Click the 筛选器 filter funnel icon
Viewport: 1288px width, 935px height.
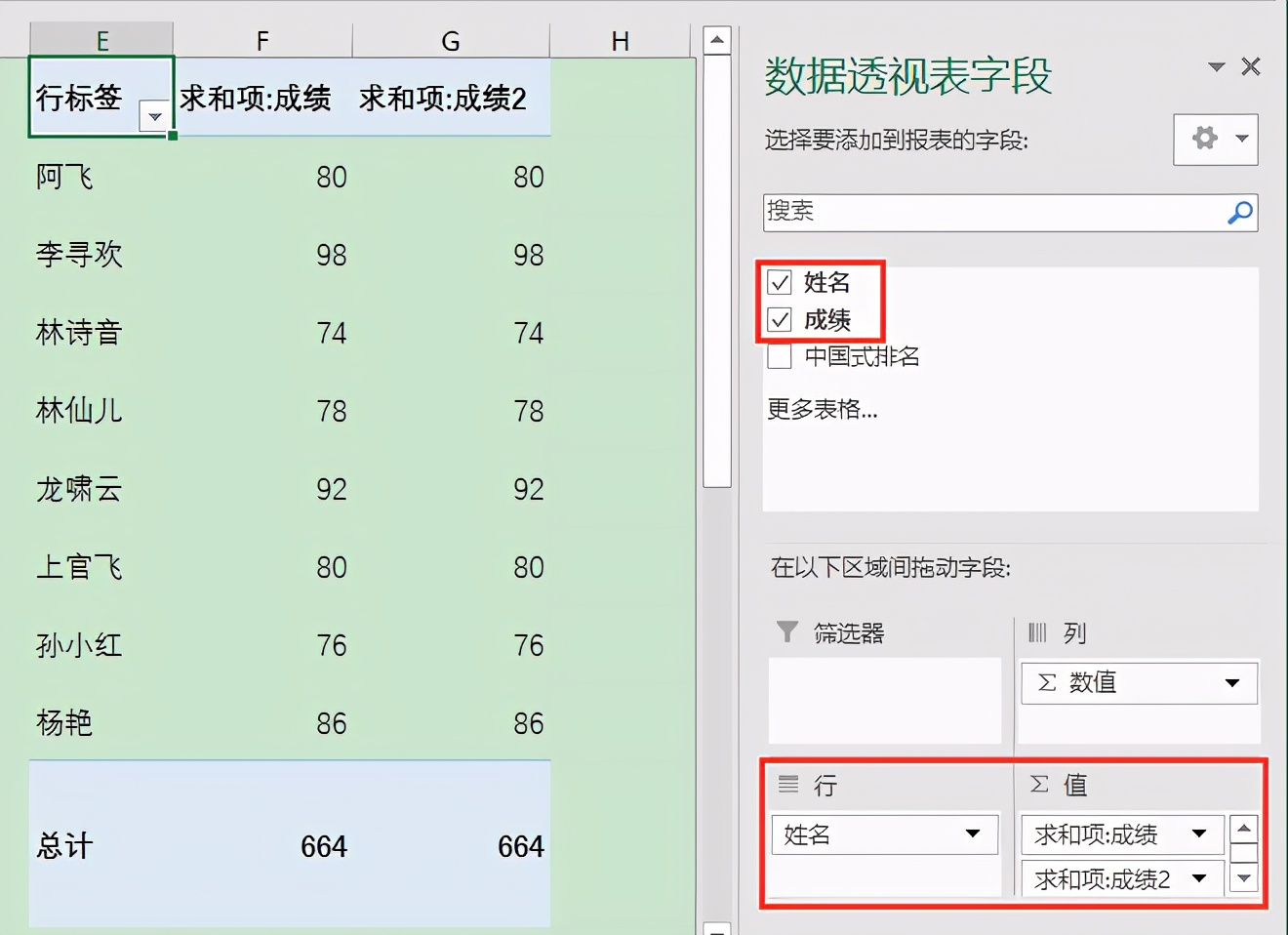786,632
